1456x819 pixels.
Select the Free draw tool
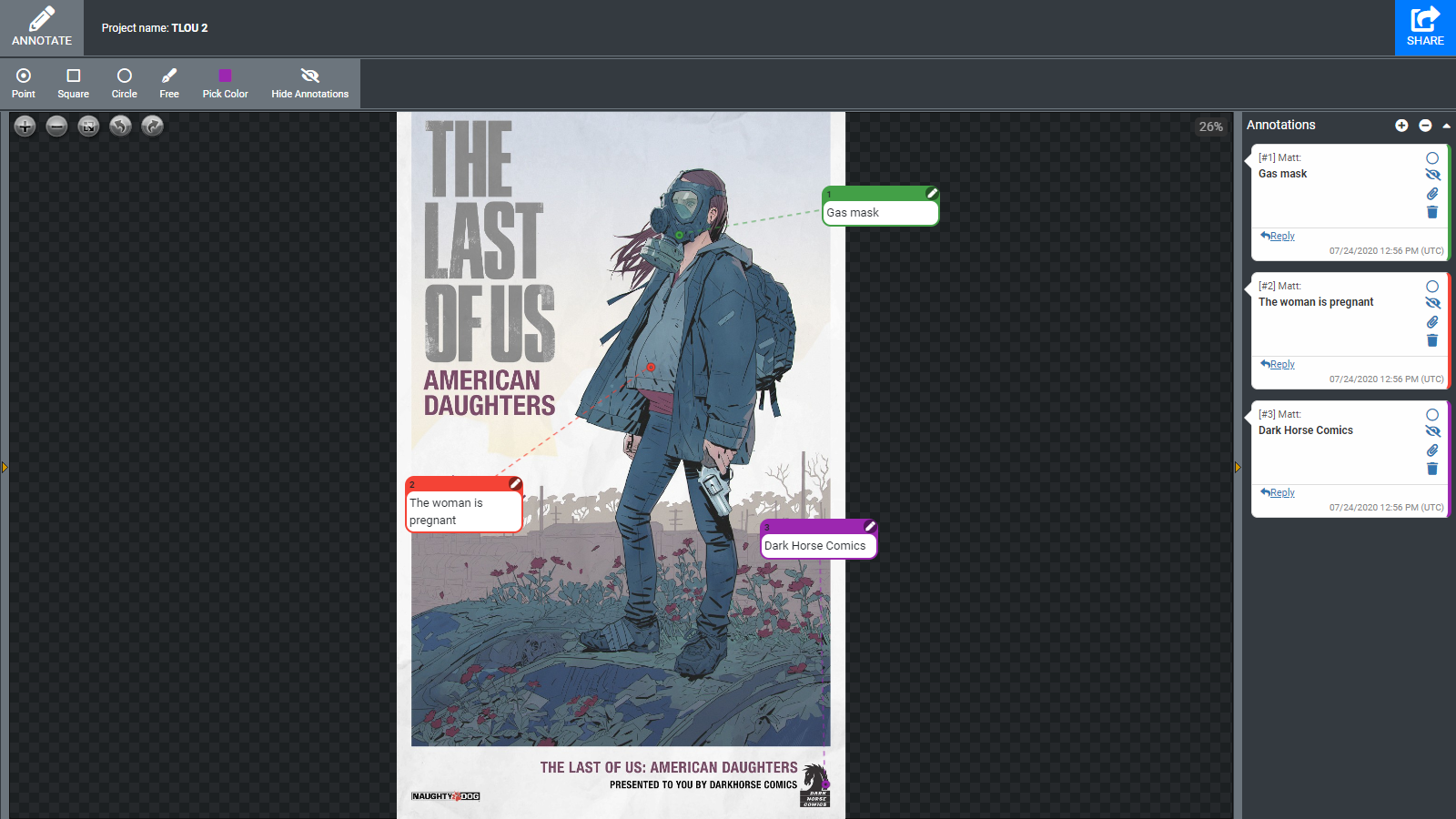coord(169,83)
